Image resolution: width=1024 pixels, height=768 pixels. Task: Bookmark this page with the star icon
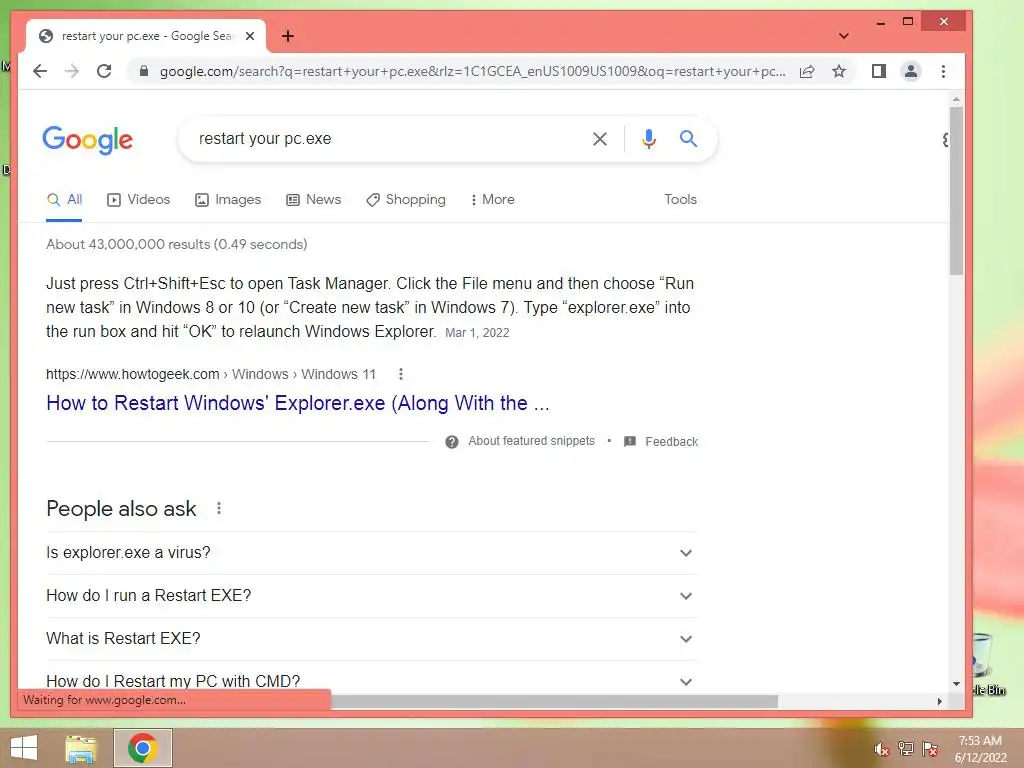tap(839, 71)
